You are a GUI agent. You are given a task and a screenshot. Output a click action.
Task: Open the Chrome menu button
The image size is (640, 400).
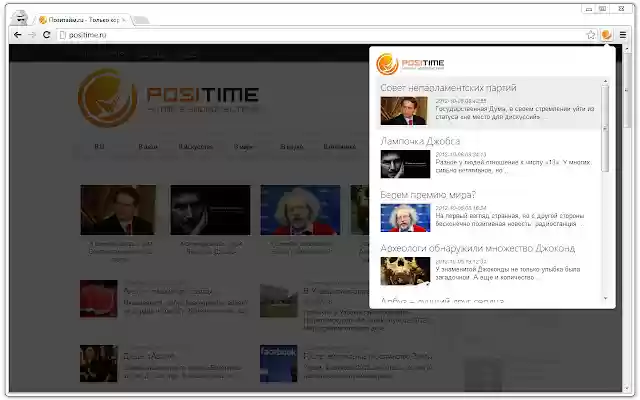pyautogui.click(x=622, y=35)
